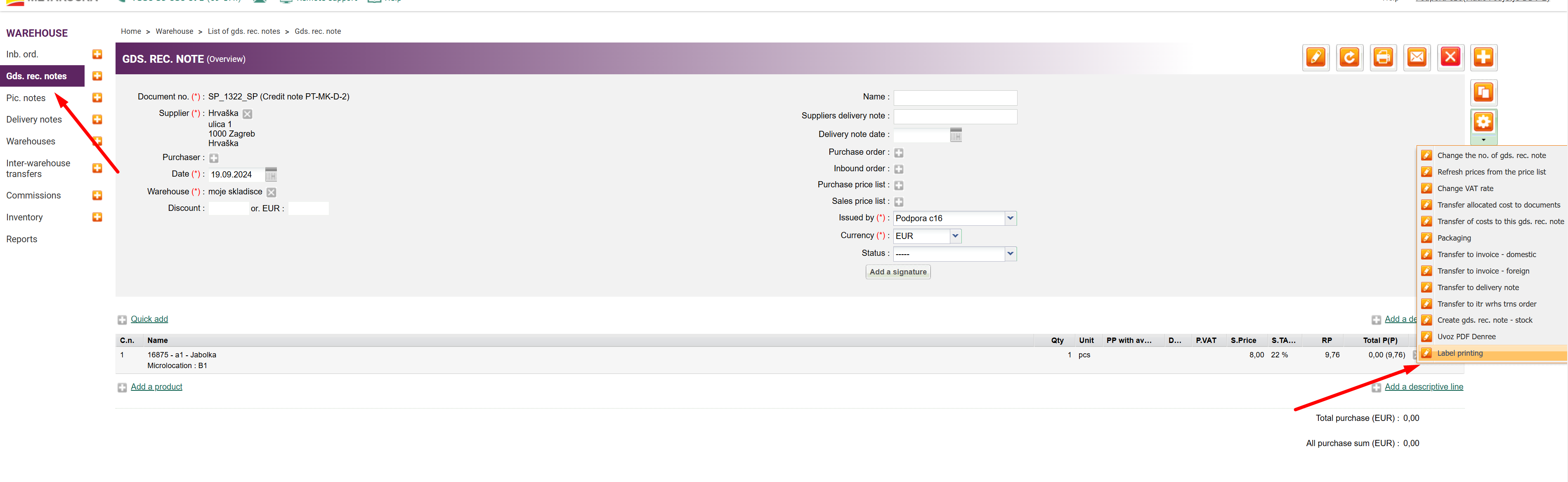The image size is (1568, 482).
Task: Open the Issued by dropdown
Action: point(1010,218)
